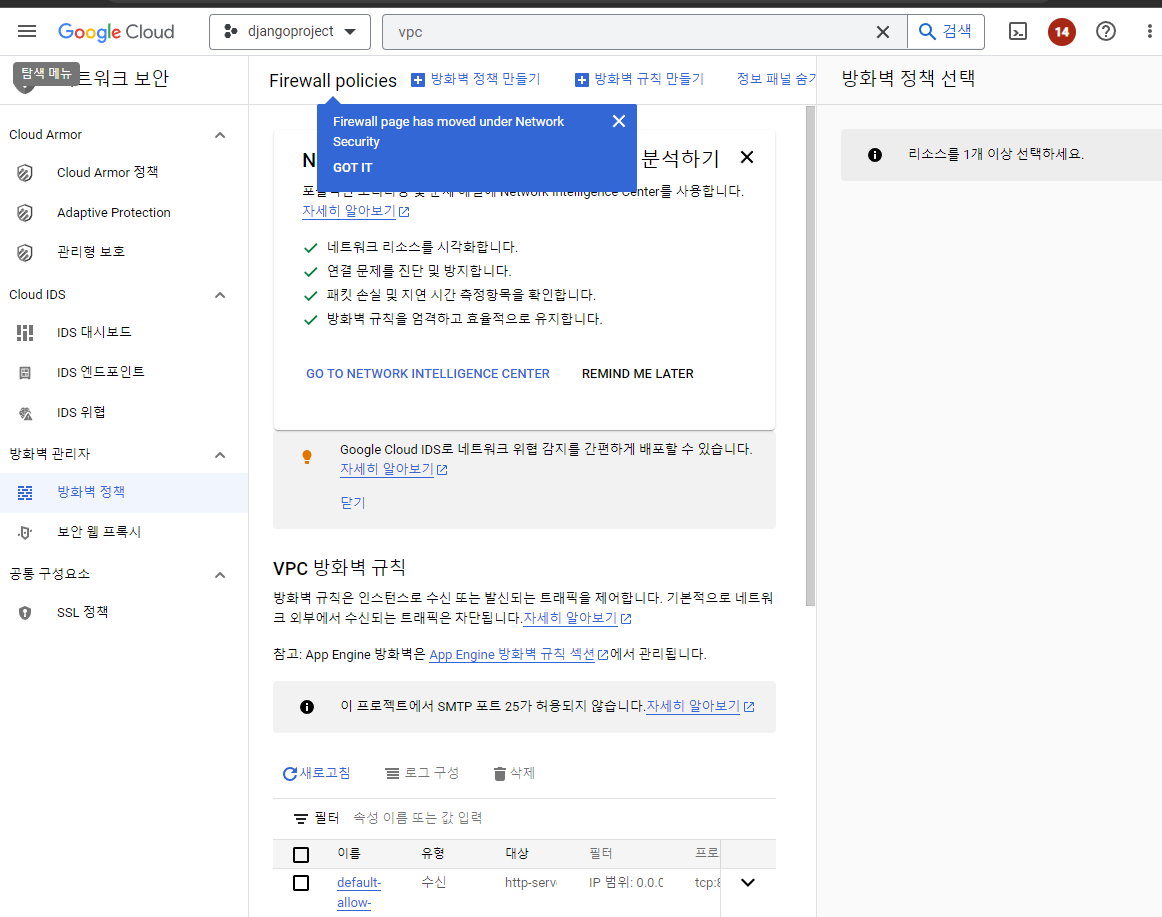Open 관리형 보호 in sidebar

[x=90, y=252]
